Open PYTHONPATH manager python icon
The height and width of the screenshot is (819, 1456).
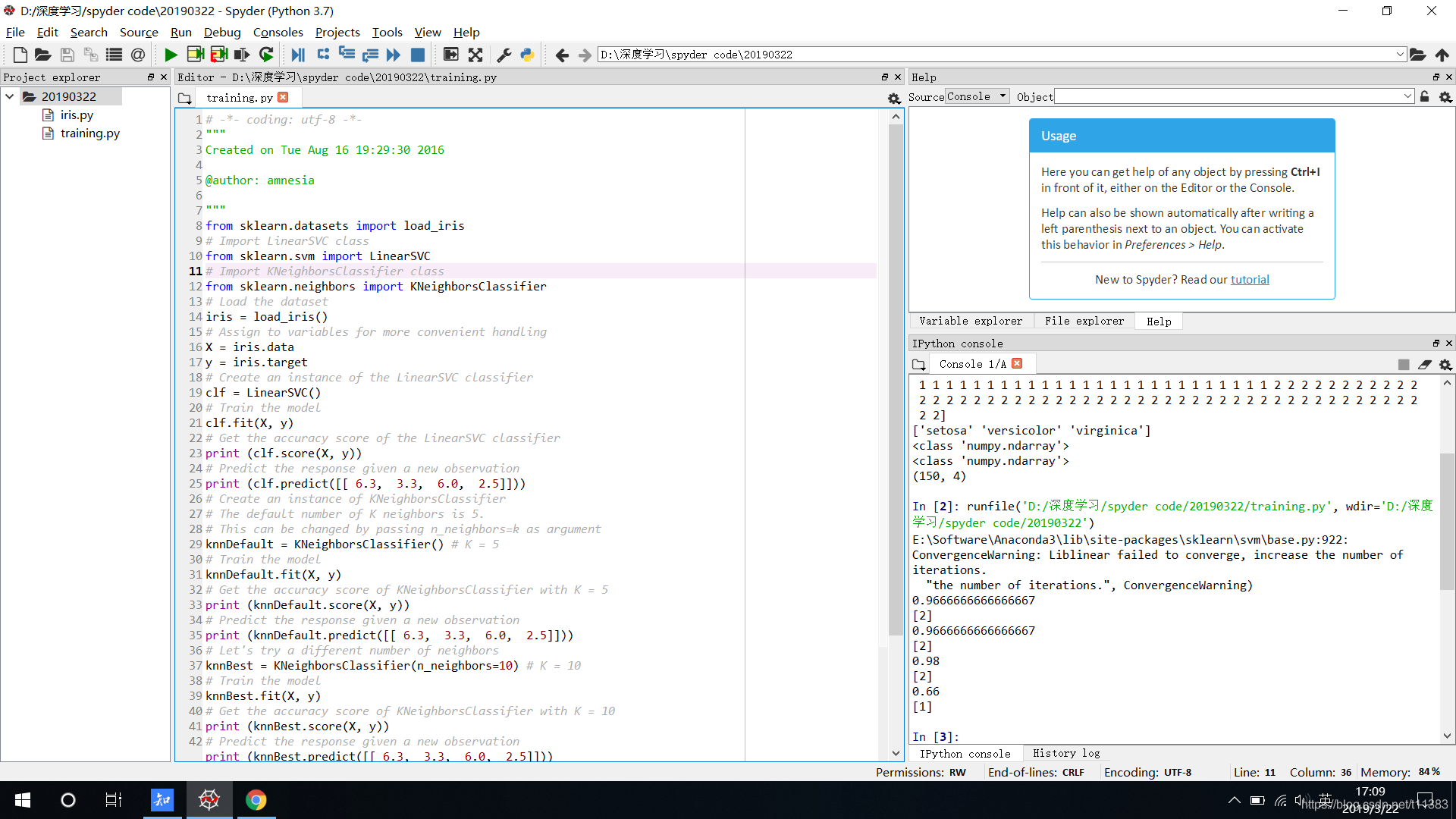coord(527,55)
